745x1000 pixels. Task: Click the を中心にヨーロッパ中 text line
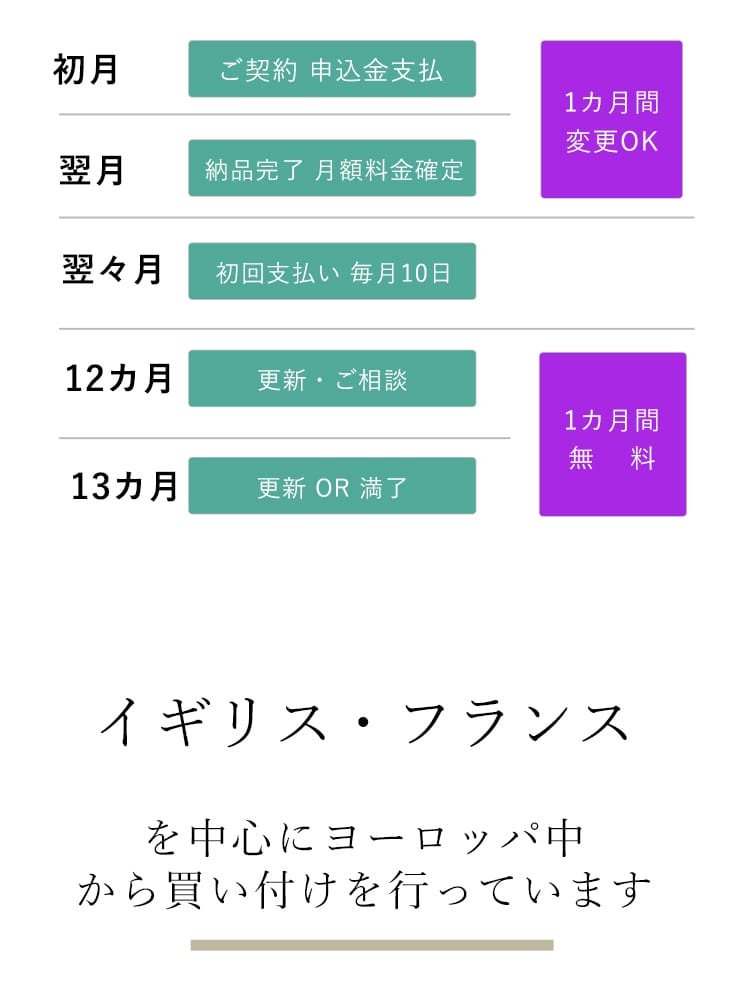364,838
